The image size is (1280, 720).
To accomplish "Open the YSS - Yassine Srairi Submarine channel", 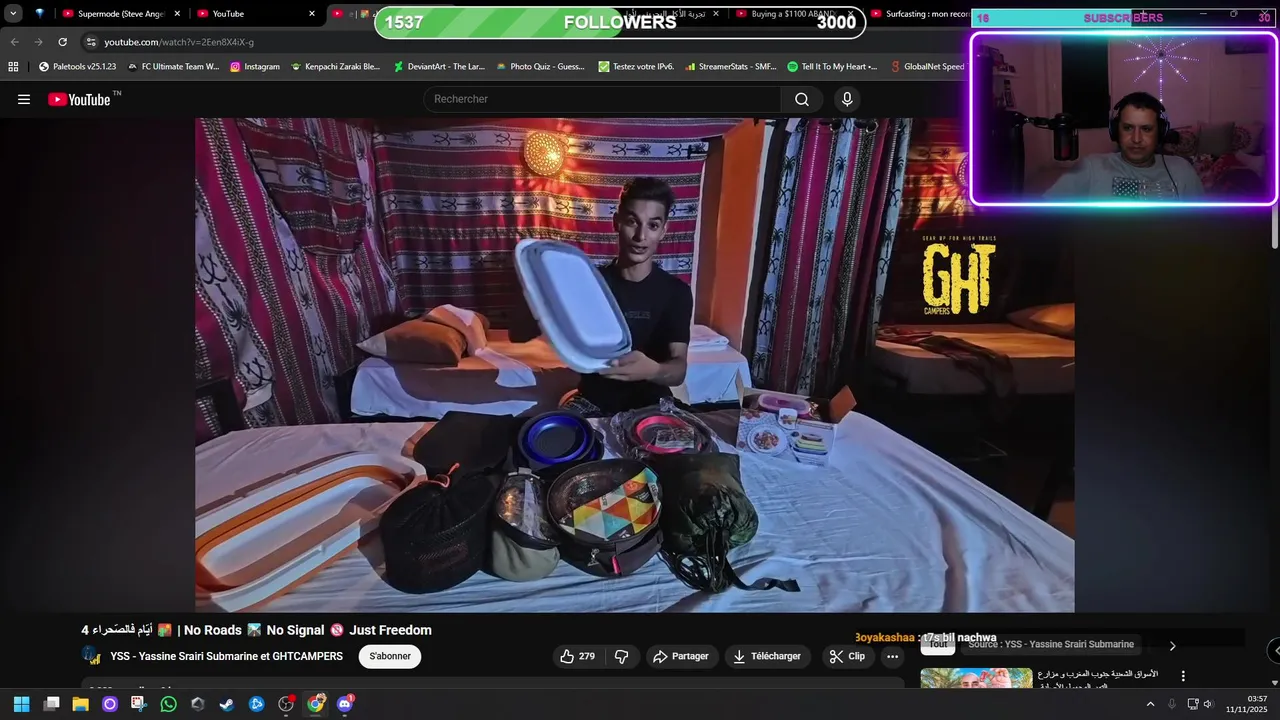I will point(226,656).
